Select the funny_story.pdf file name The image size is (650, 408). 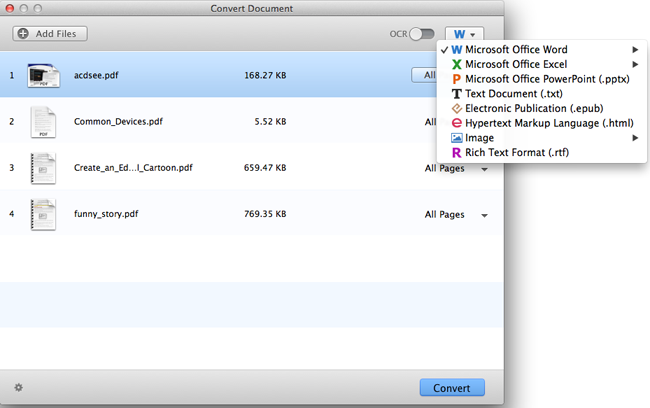click(106, 214)
